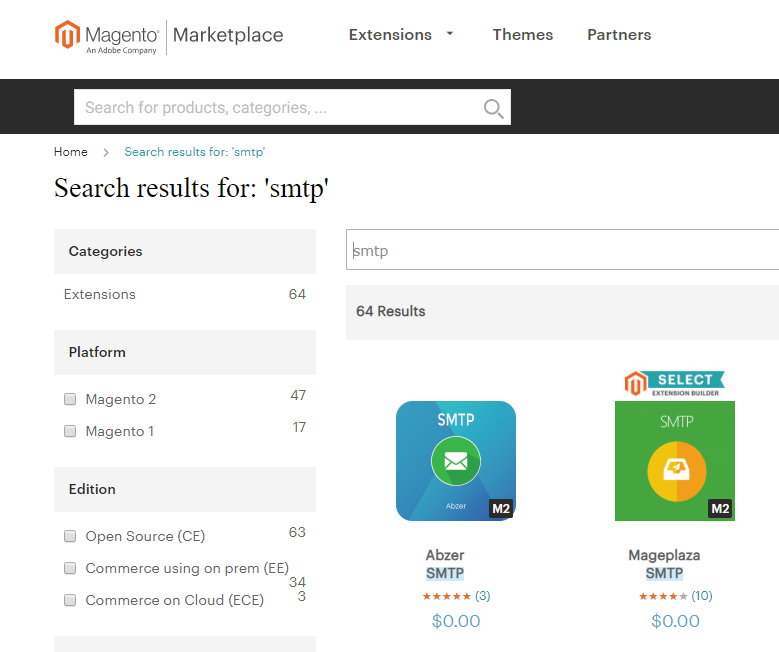
Task: Open the Partners menu item
Action: 619,35
